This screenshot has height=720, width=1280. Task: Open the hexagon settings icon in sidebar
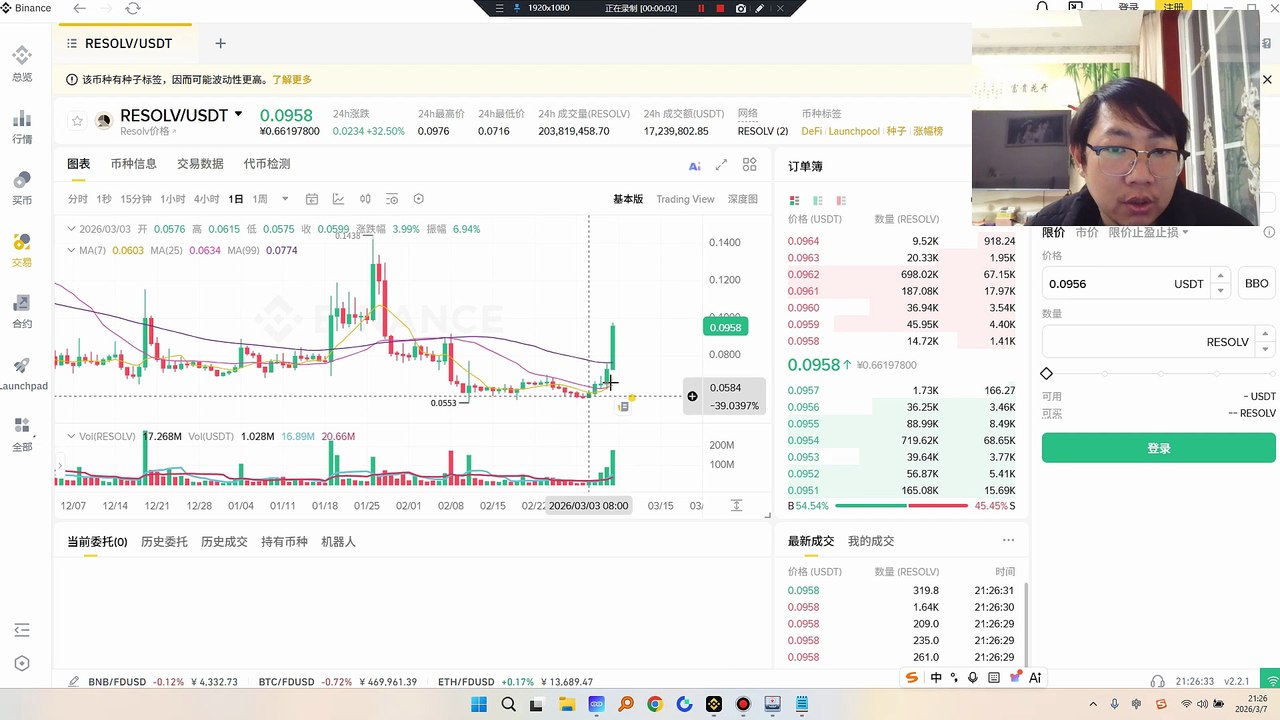22,663
